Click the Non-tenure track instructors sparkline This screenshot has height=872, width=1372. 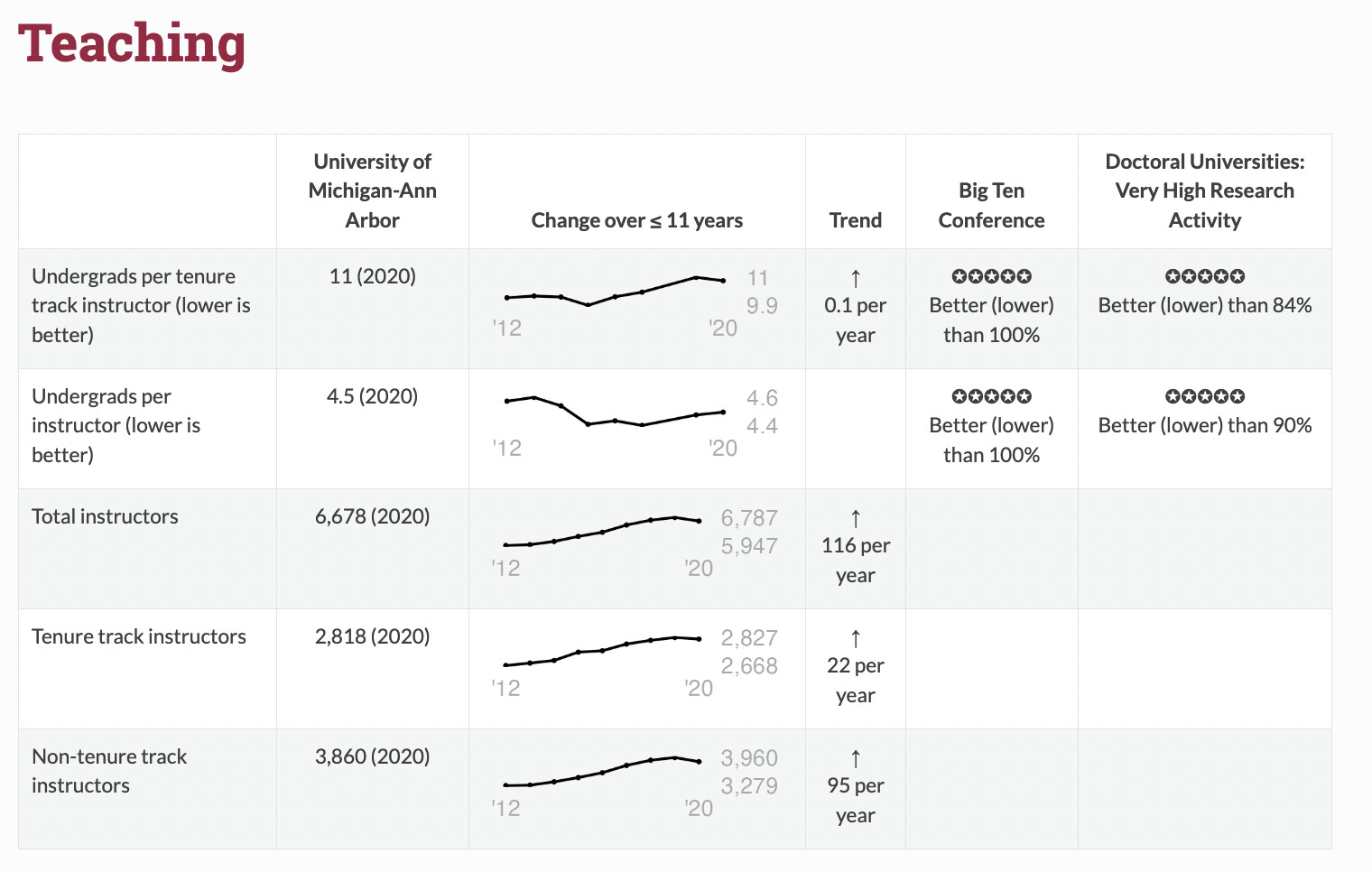(x=602, y=772)
